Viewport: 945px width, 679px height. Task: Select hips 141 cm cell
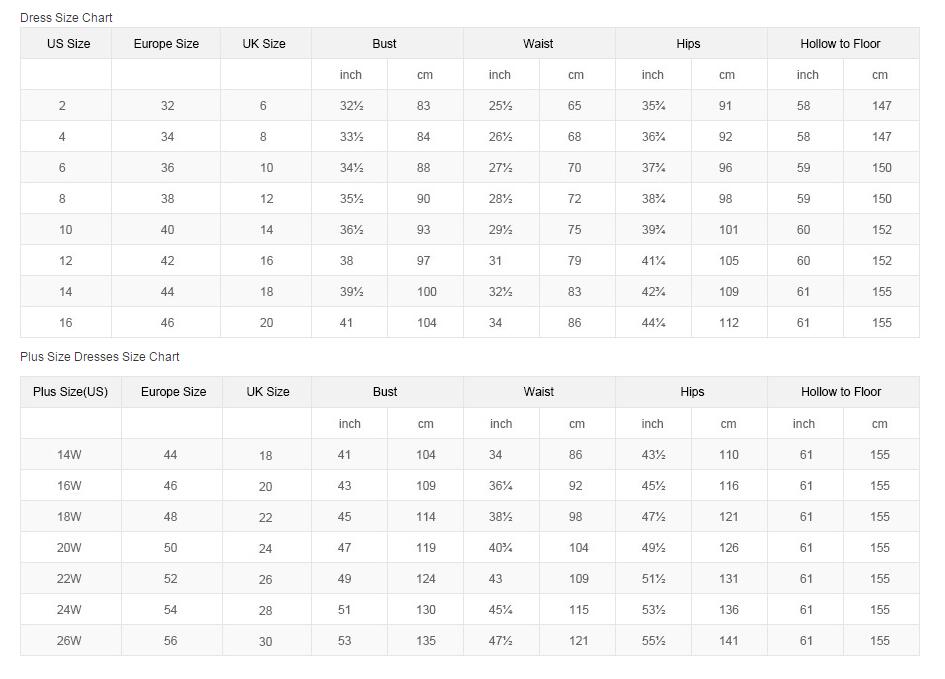[x=729, y=641]
